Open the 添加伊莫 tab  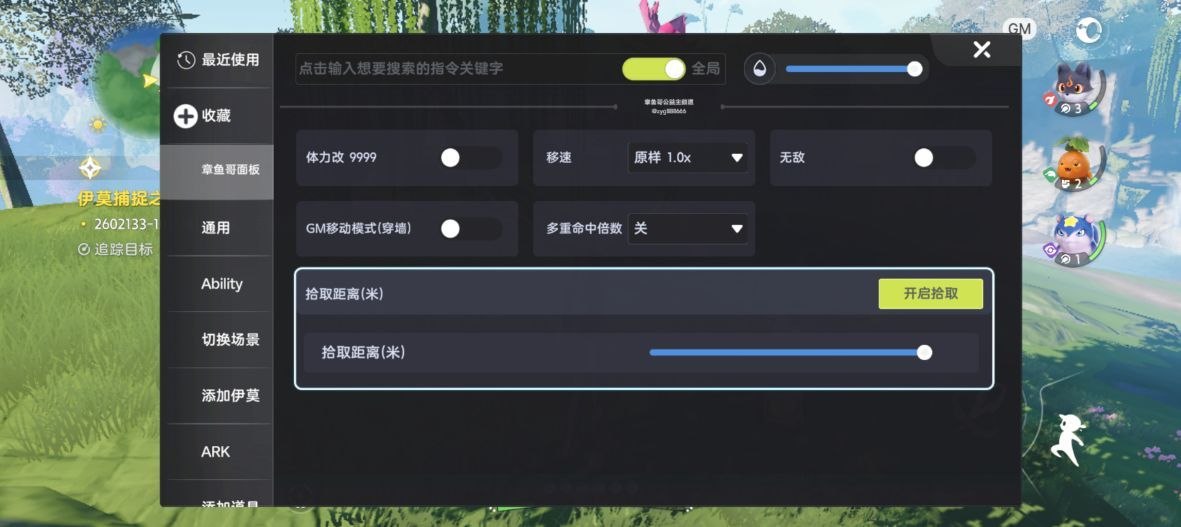coord(217,396)
